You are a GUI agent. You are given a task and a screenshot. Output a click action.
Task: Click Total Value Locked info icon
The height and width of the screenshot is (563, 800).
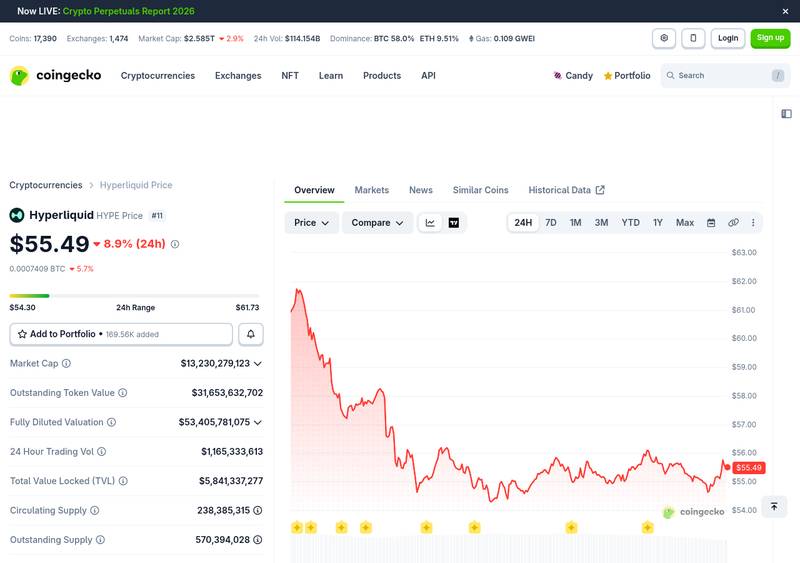point(123,481)
